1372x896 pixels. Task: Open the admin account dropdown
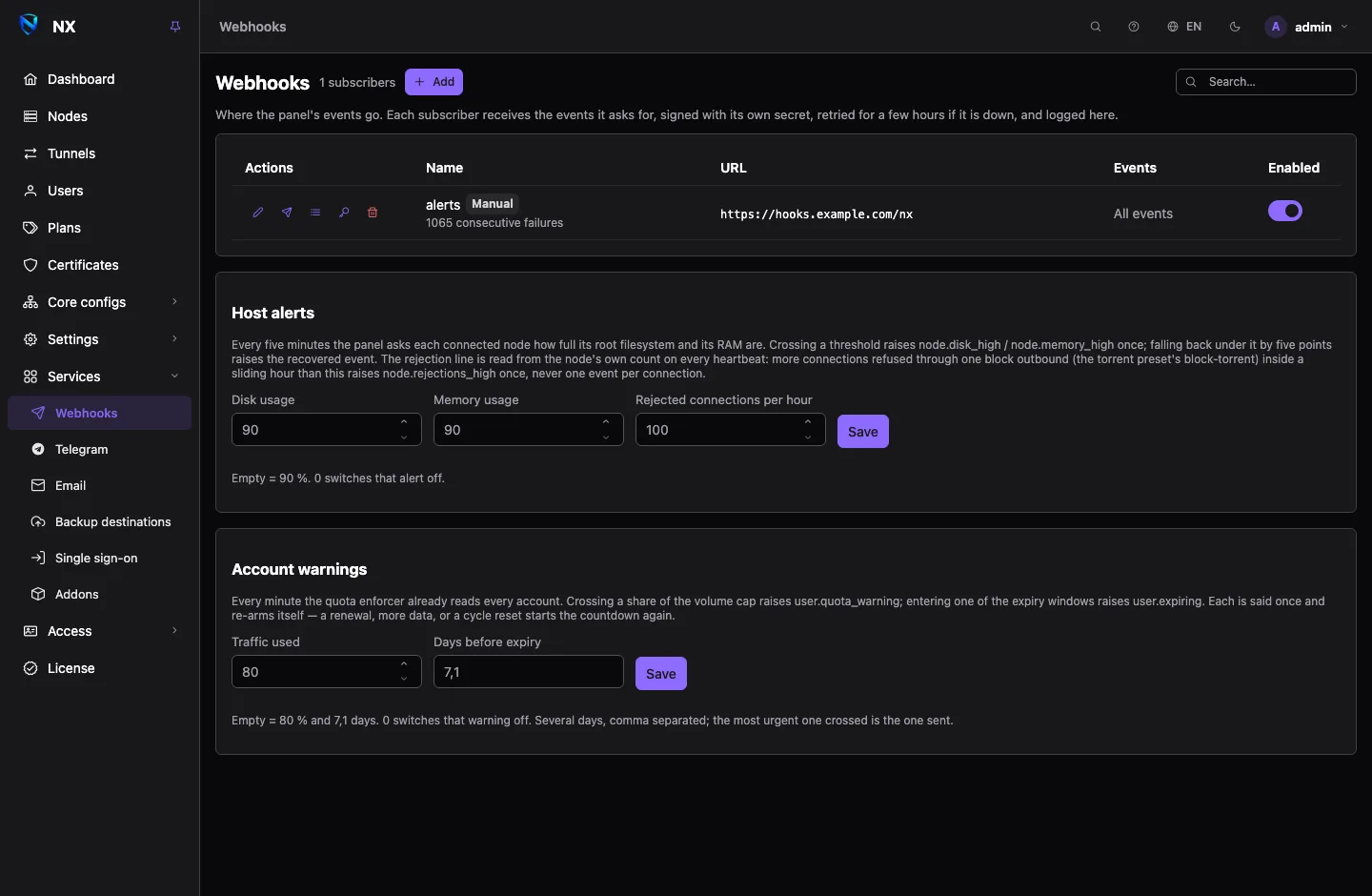click(x=1306, y=27)
